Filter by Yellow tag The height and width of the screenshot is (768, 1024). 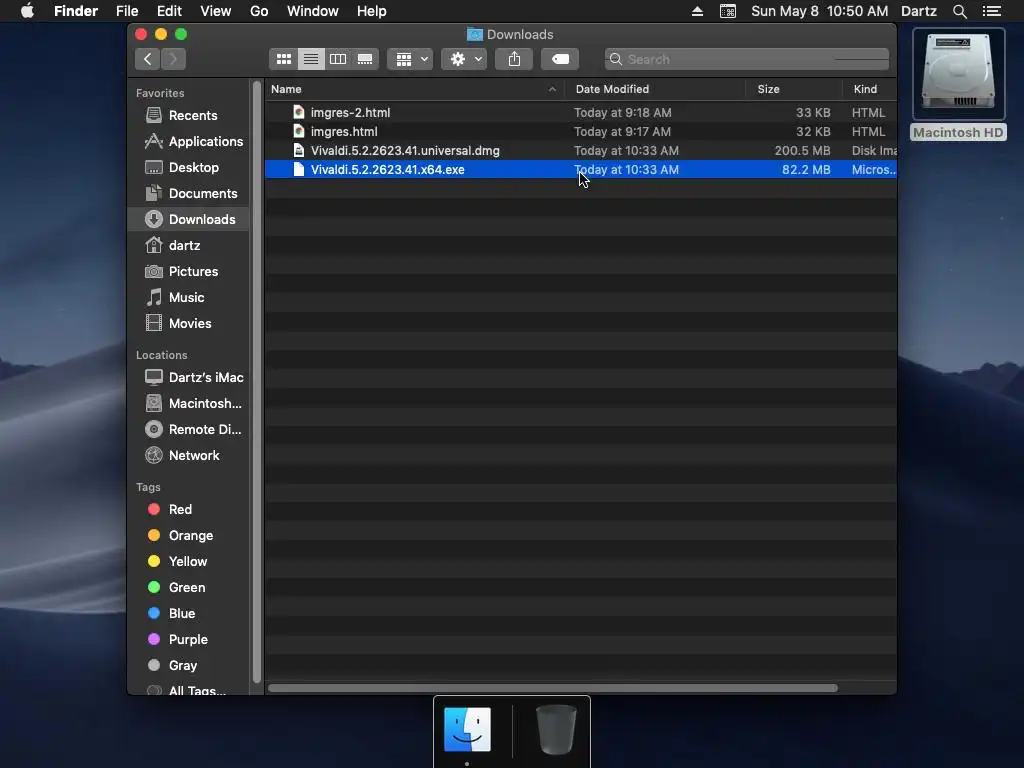pyautogui.click(x=189, y=562)
